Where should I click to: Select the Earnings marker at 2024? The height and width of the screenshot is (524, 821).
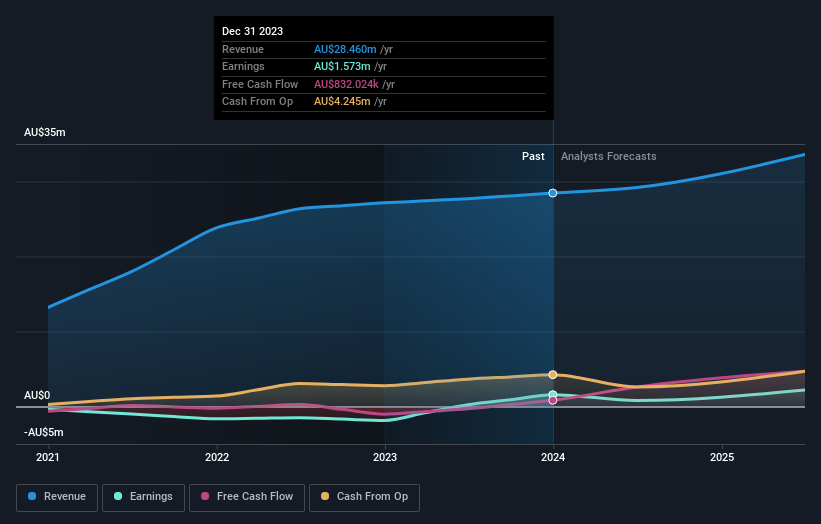click(553, 395)
